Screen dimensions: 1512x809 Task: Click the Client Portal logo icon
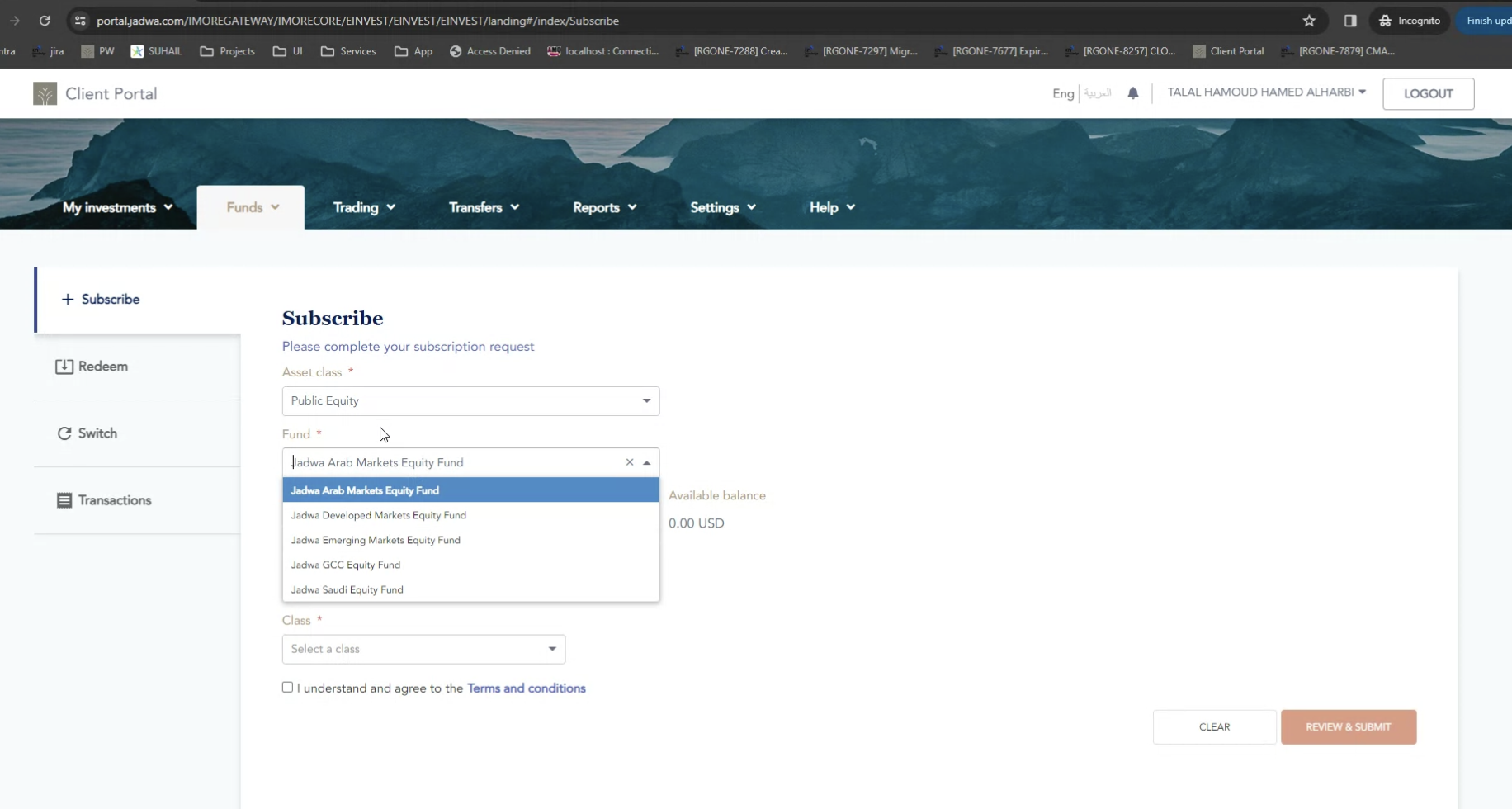pos(45,93)
